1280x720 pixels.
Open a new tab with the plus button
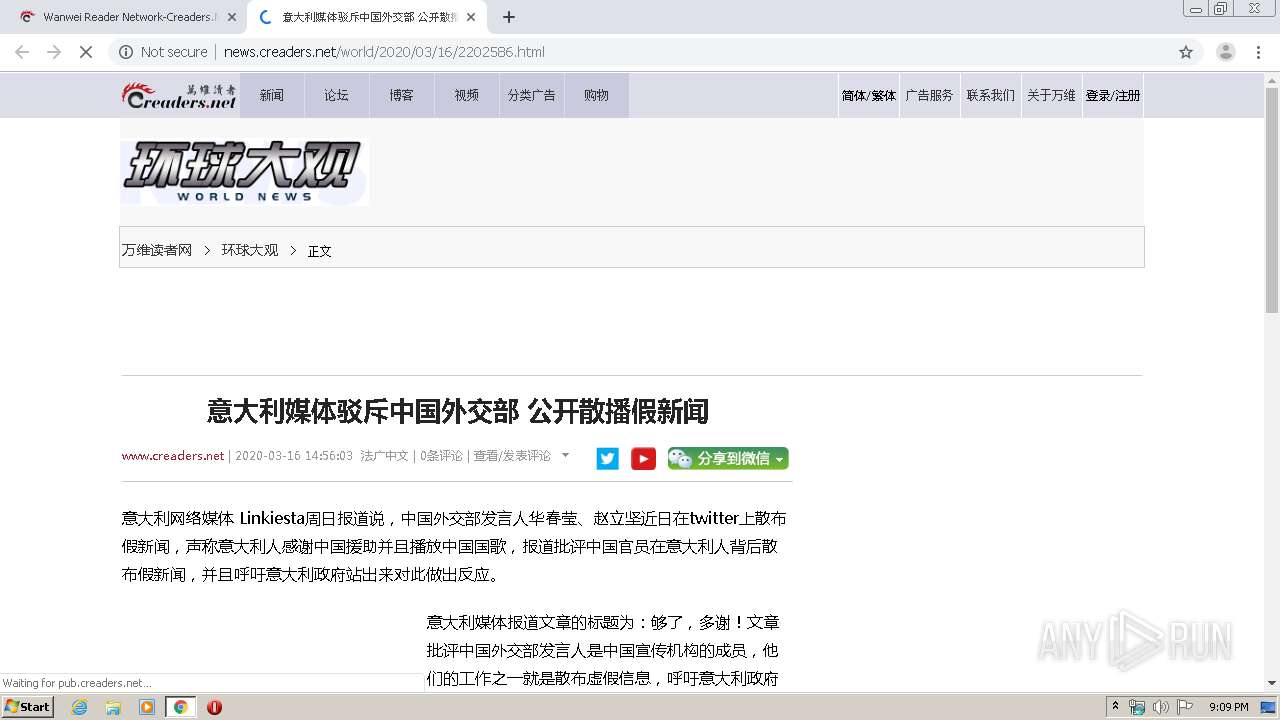[509, 17]
